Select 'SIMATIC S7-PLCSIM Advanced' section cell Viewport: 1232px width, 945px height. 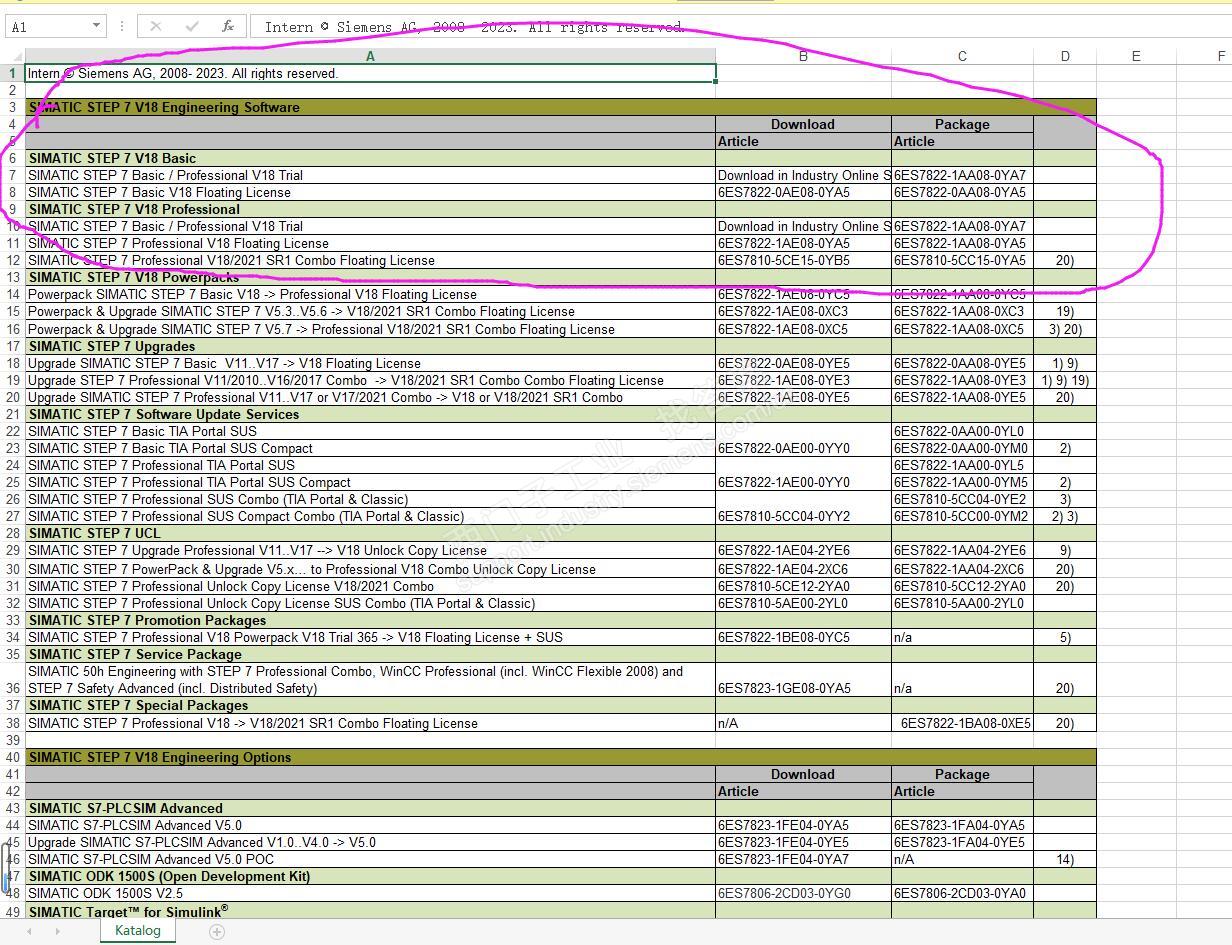click(370, 808)
